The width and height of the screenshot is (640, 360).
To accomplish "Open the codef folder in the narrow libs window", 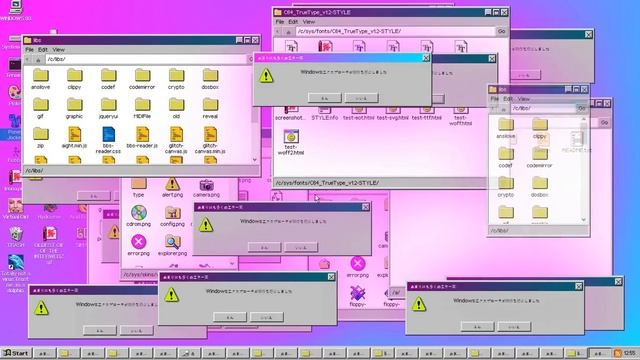I will (x=506, y=158).
